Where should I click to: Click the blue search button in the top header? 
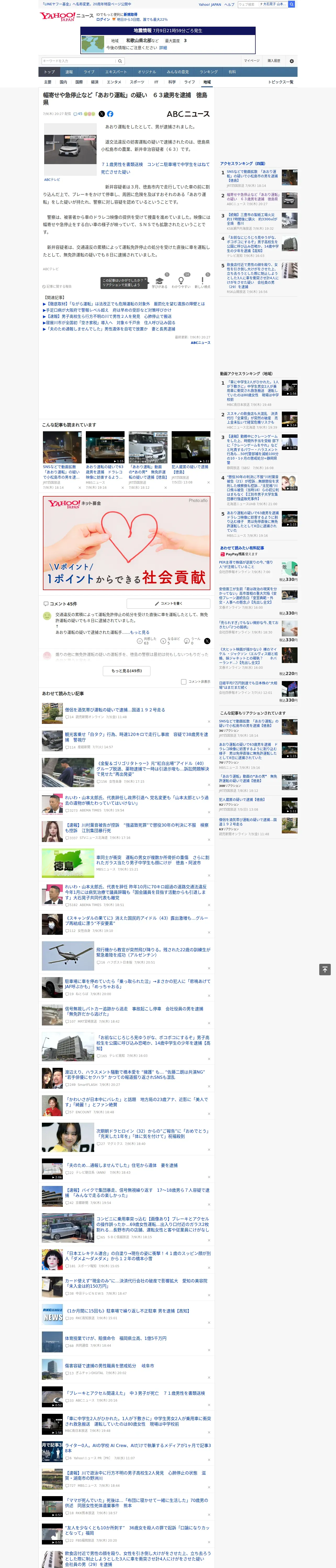pos(292,4)
